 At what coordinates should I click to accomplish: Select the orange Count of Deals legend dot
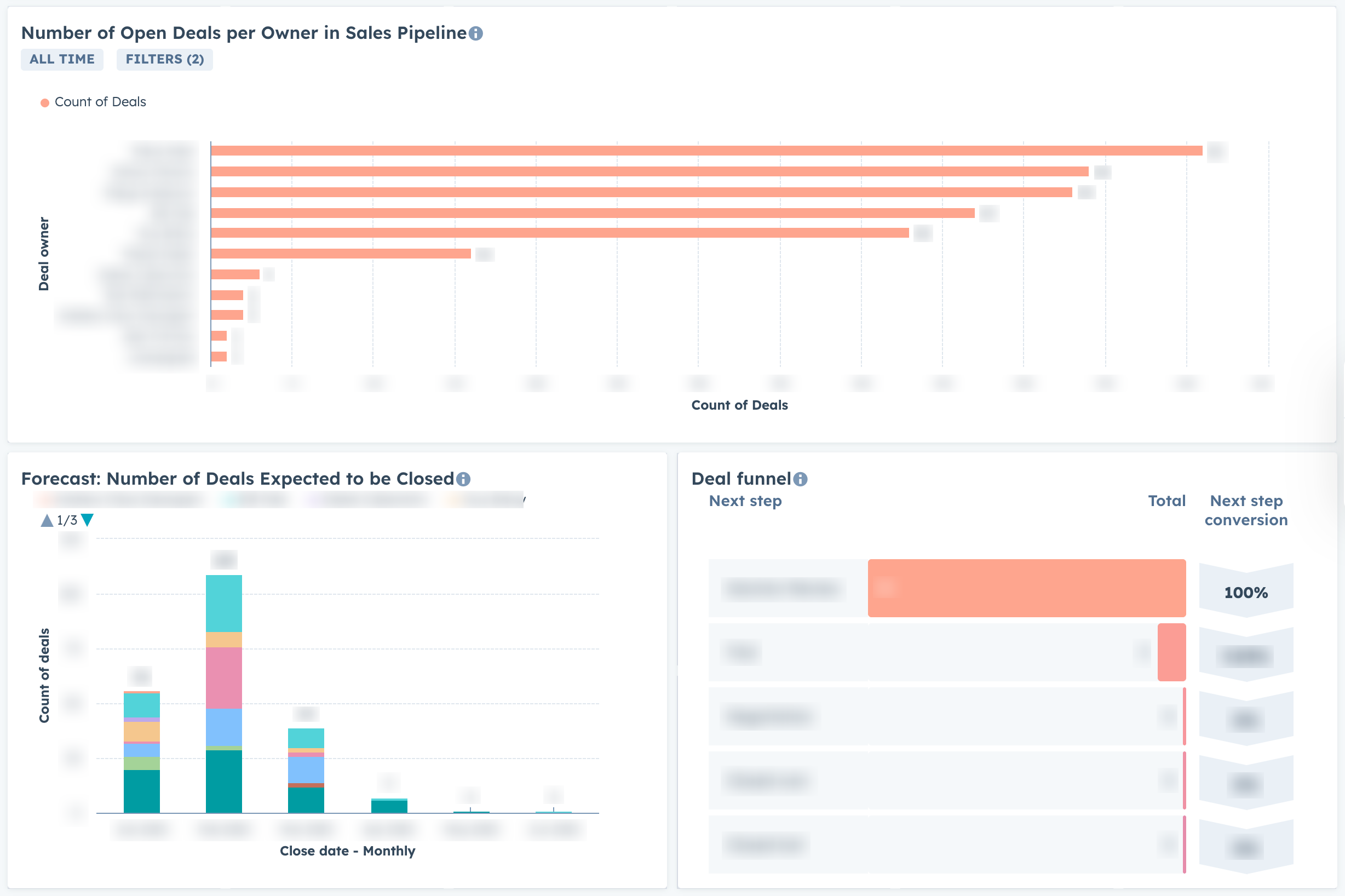44,102
